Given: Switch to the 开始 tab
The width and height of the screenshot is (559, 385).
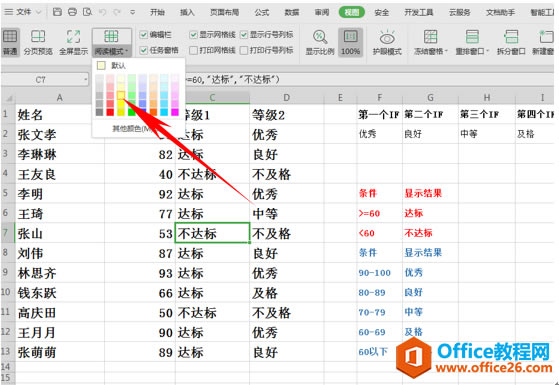Looking at the screenshot, I should (157, 12).
